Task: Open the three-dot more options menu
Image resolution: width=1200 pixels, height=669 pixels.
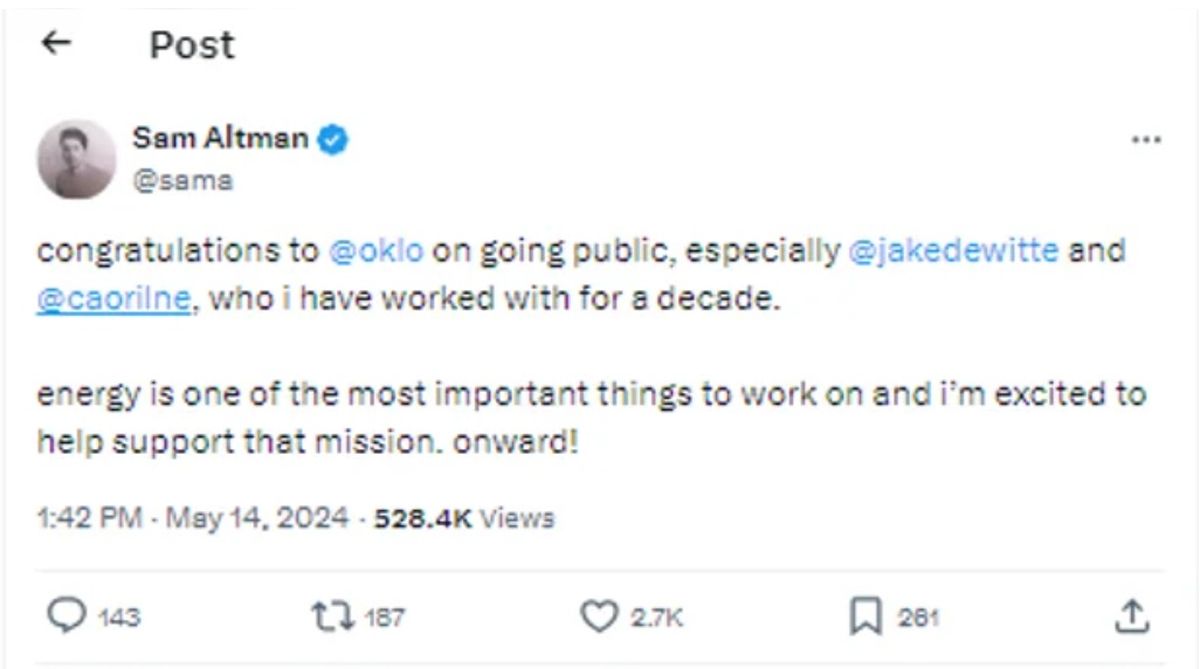Action: click(x=1145, y=141)
